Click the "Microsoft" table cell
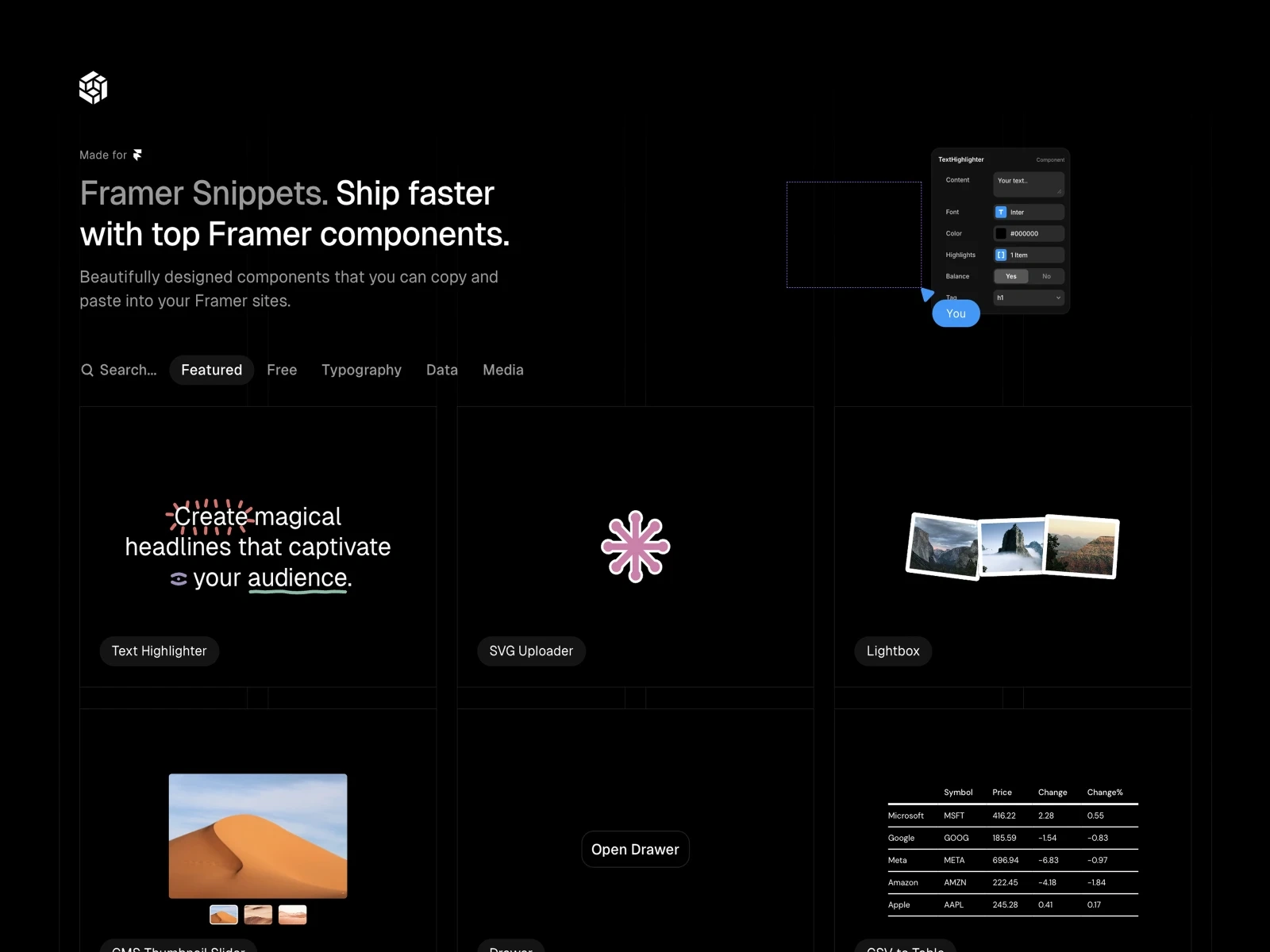 coord(906,816)
